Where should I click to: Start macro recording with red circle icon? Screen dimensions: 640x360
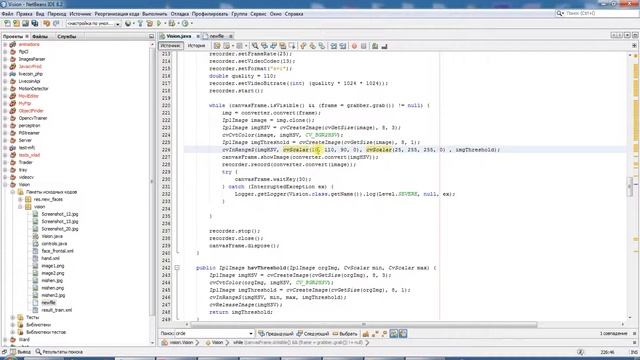tap(354, 46)
